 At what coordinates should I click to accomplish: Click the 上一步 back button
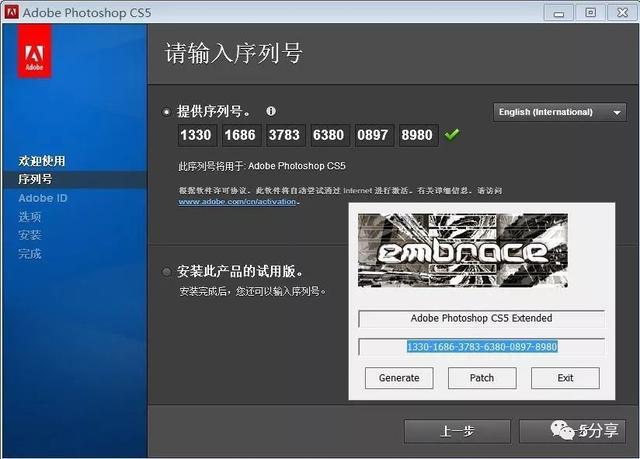coord(458,431)
